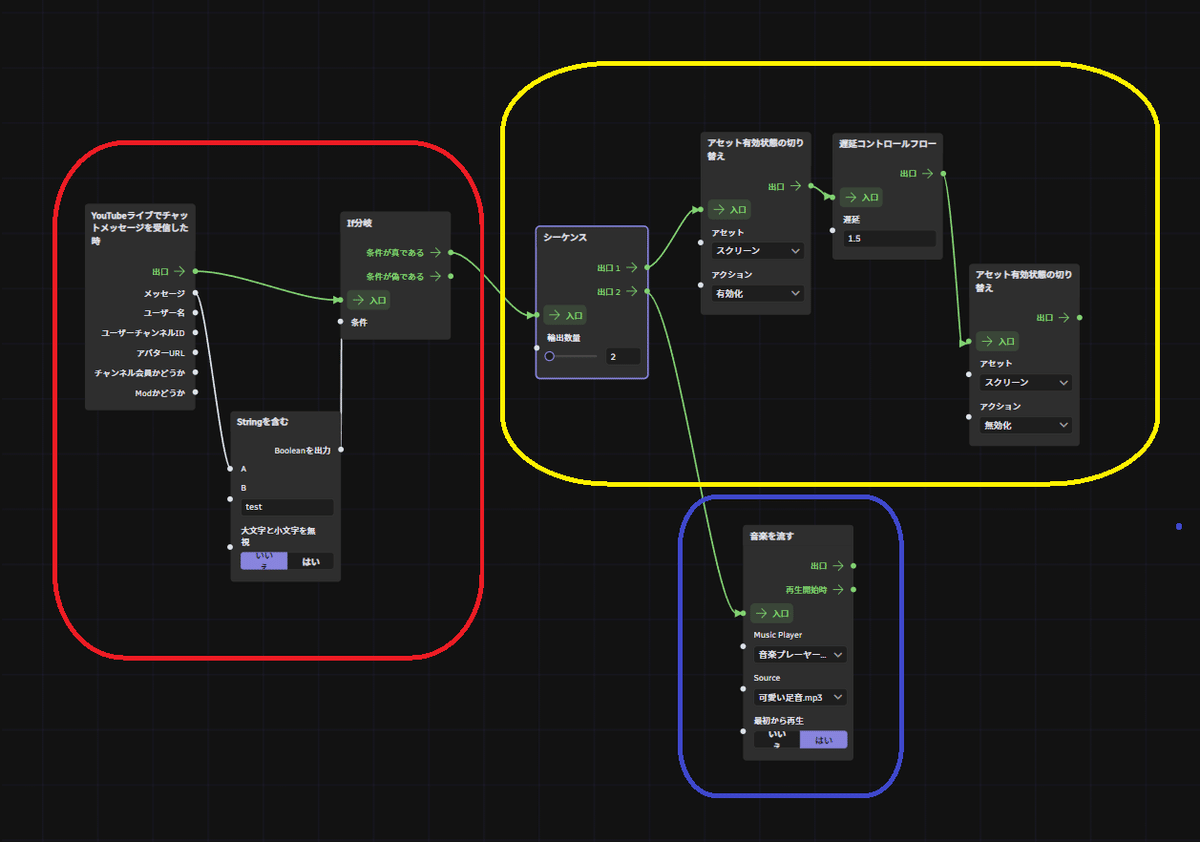The width and height of the screenshot is (1200, 842).
Task: Select the 音楽を流す node title
Action: coord(772,536)
